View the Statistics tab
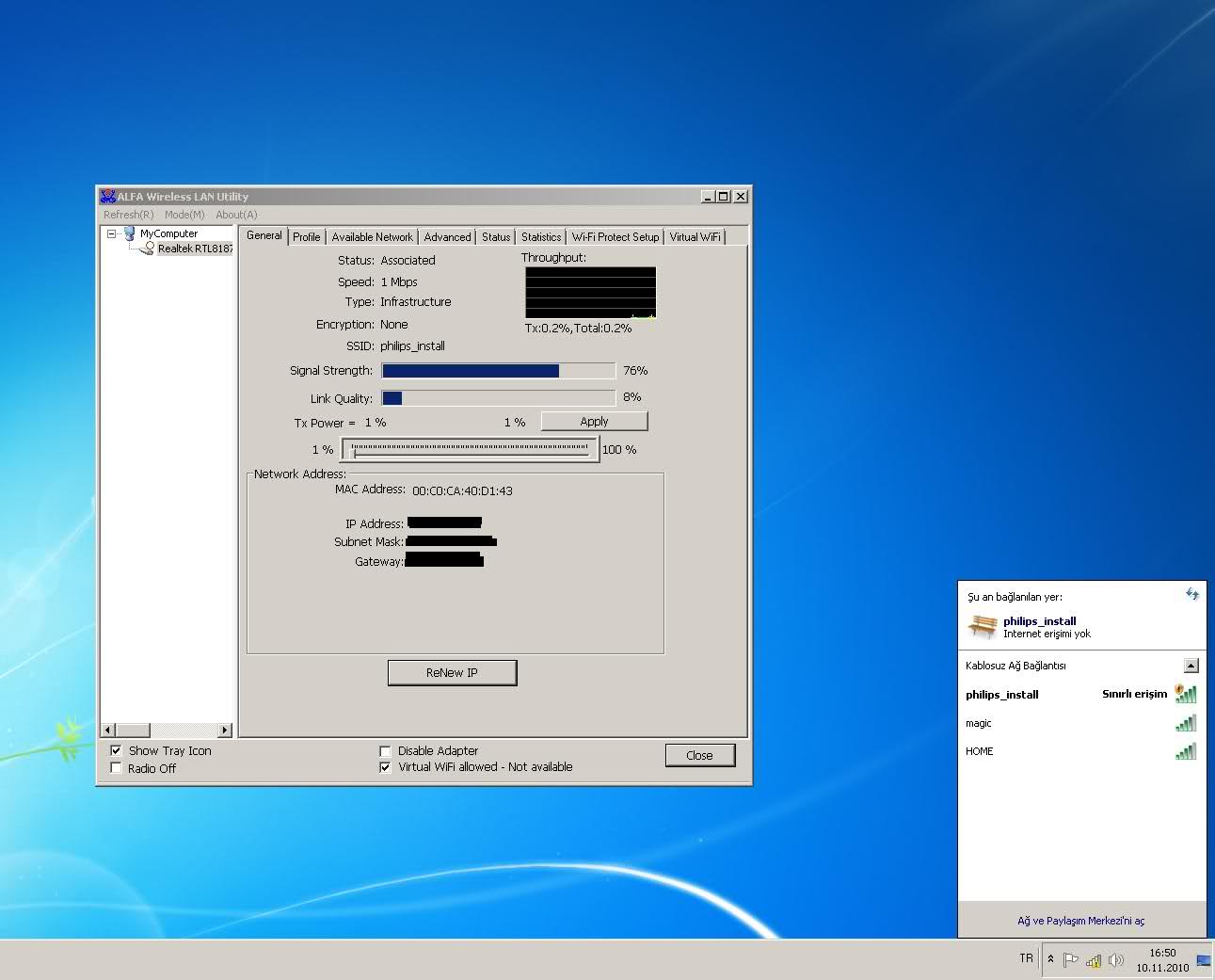Image resolution: width=1215 pixels, height=980 pixels. tap(541, 237)
